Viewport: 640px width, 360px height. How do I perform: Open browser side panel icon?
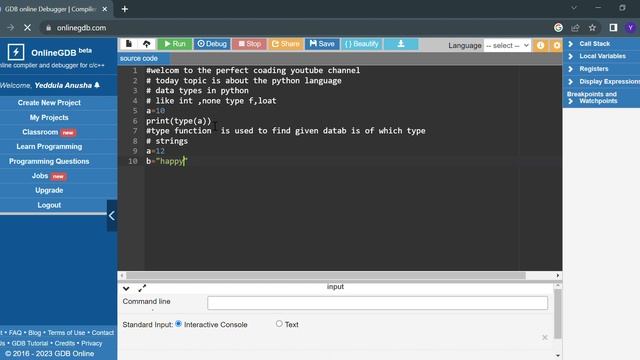click(x=613, y=28)
